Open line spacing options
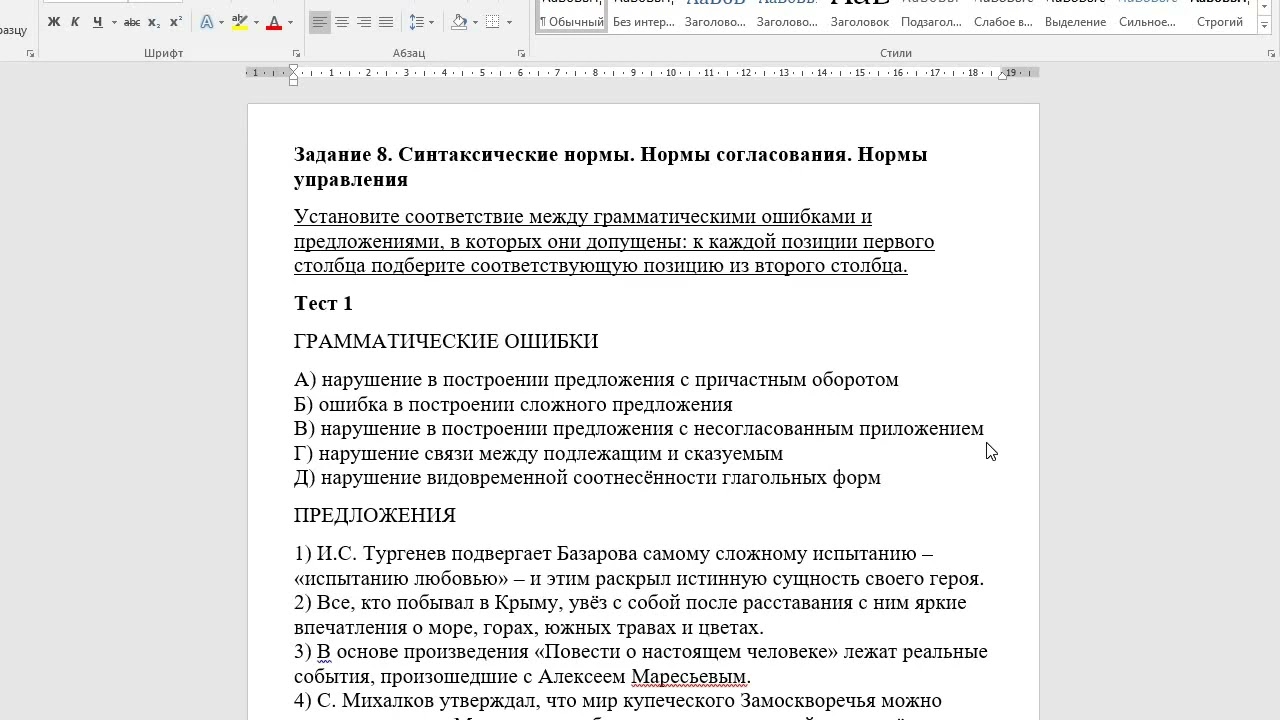 click(416, 22)
